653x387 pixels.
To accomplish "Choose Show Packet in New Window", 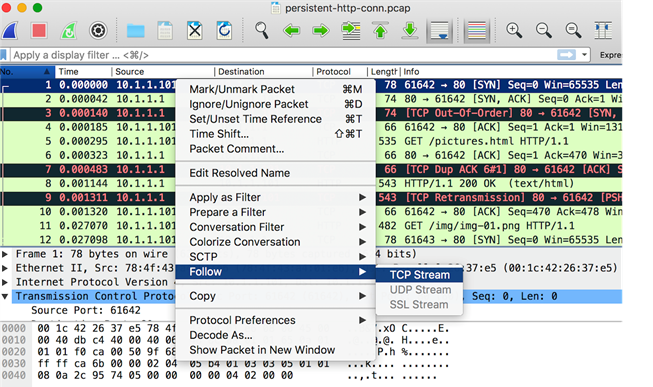I will pyautogui.click(x=275, y=350).
